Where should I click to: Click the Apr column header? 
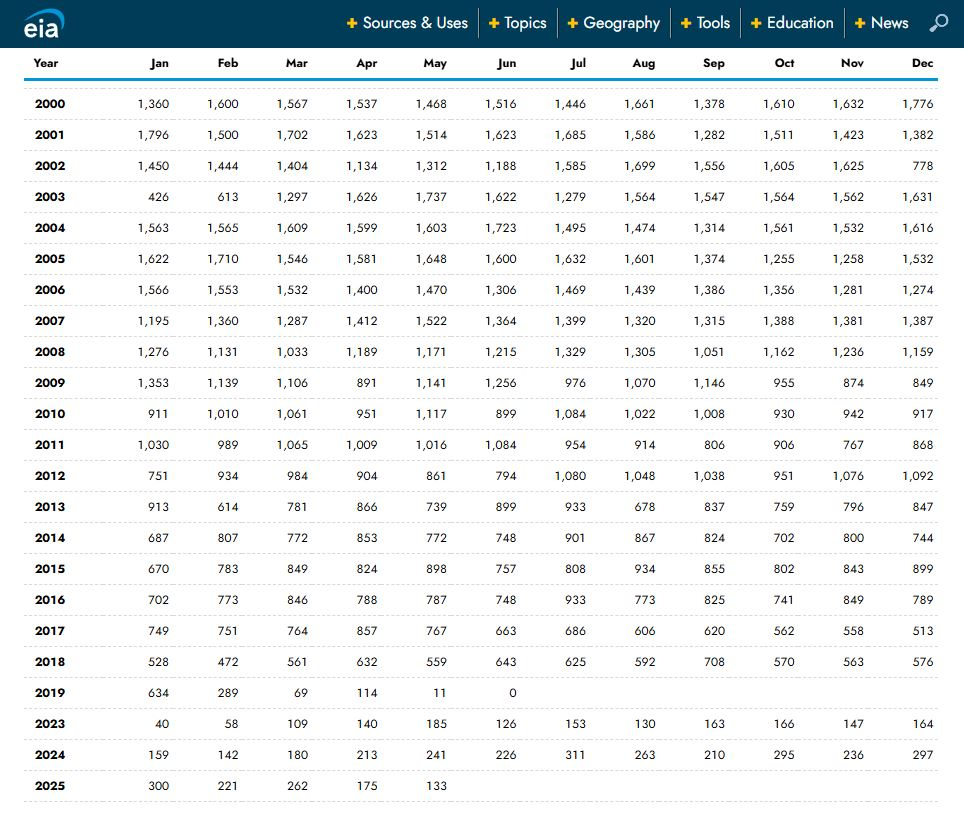(367, 63)
